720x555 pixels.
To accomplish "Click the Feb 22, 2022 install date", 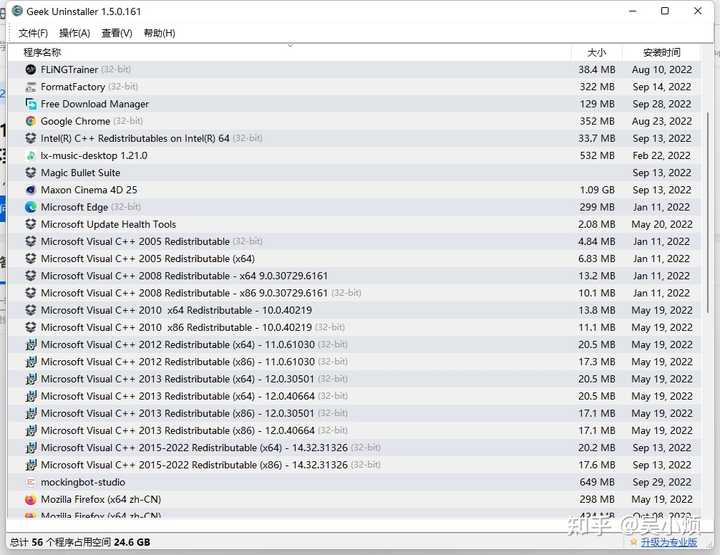I will click(x=661, y=156).
